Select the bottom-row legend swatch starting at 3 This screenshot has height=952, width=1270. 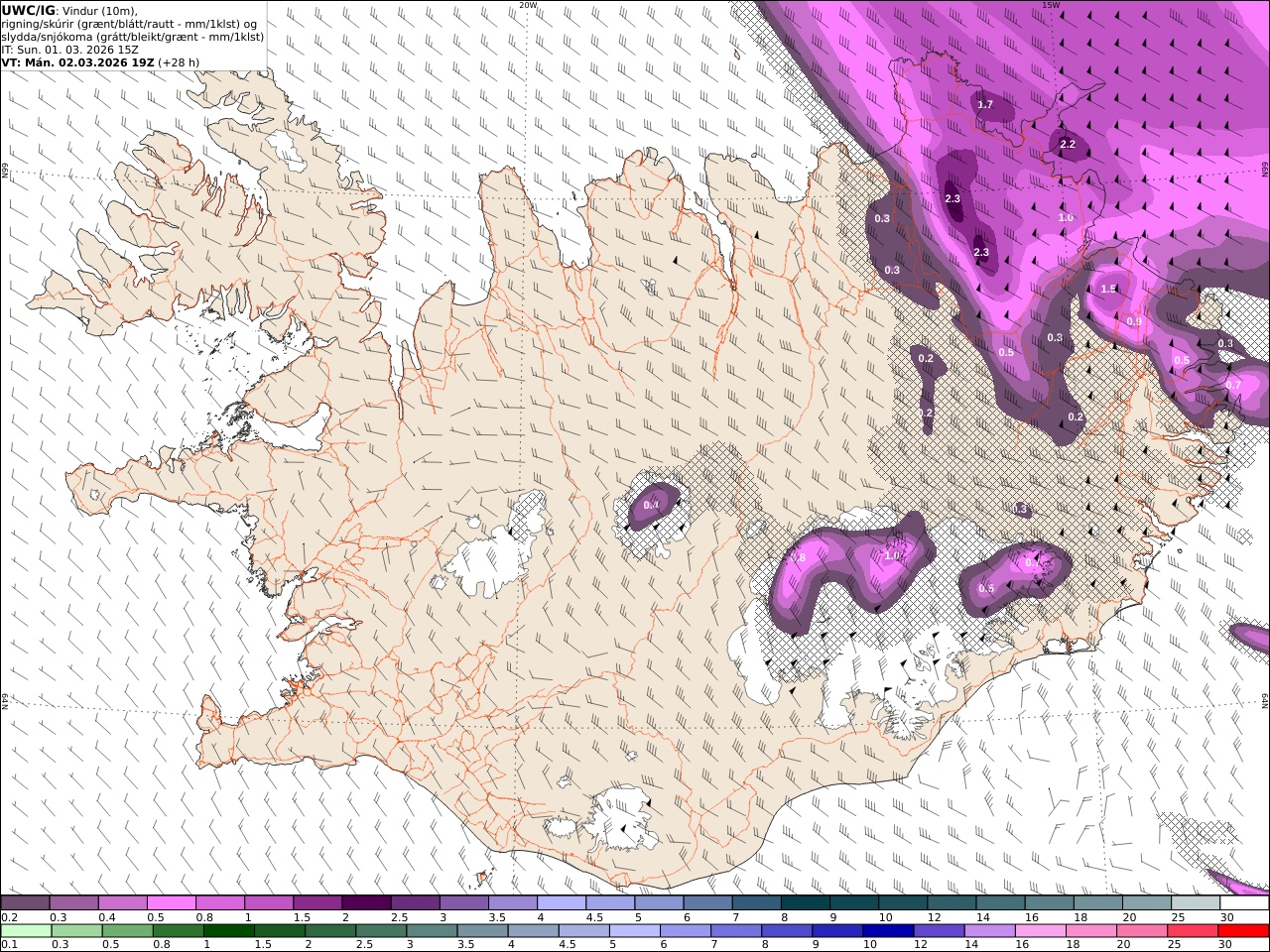[432, 931]
